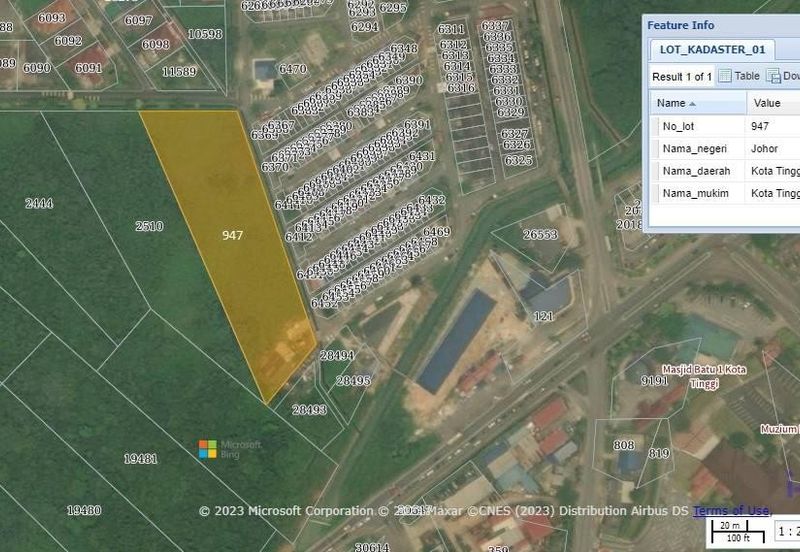Select lot 819 on the map
Screen dimensions: 800x552
659,453
